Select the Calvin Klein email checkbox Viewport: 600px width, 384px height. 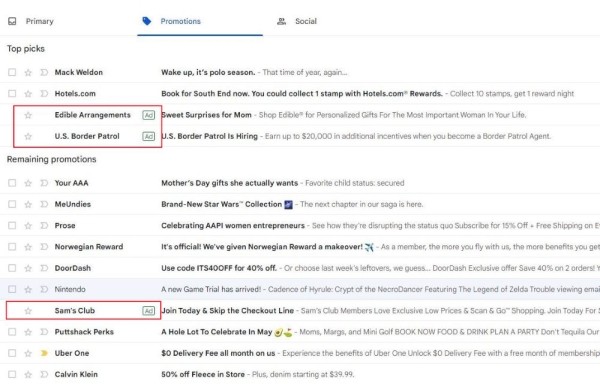12,374
